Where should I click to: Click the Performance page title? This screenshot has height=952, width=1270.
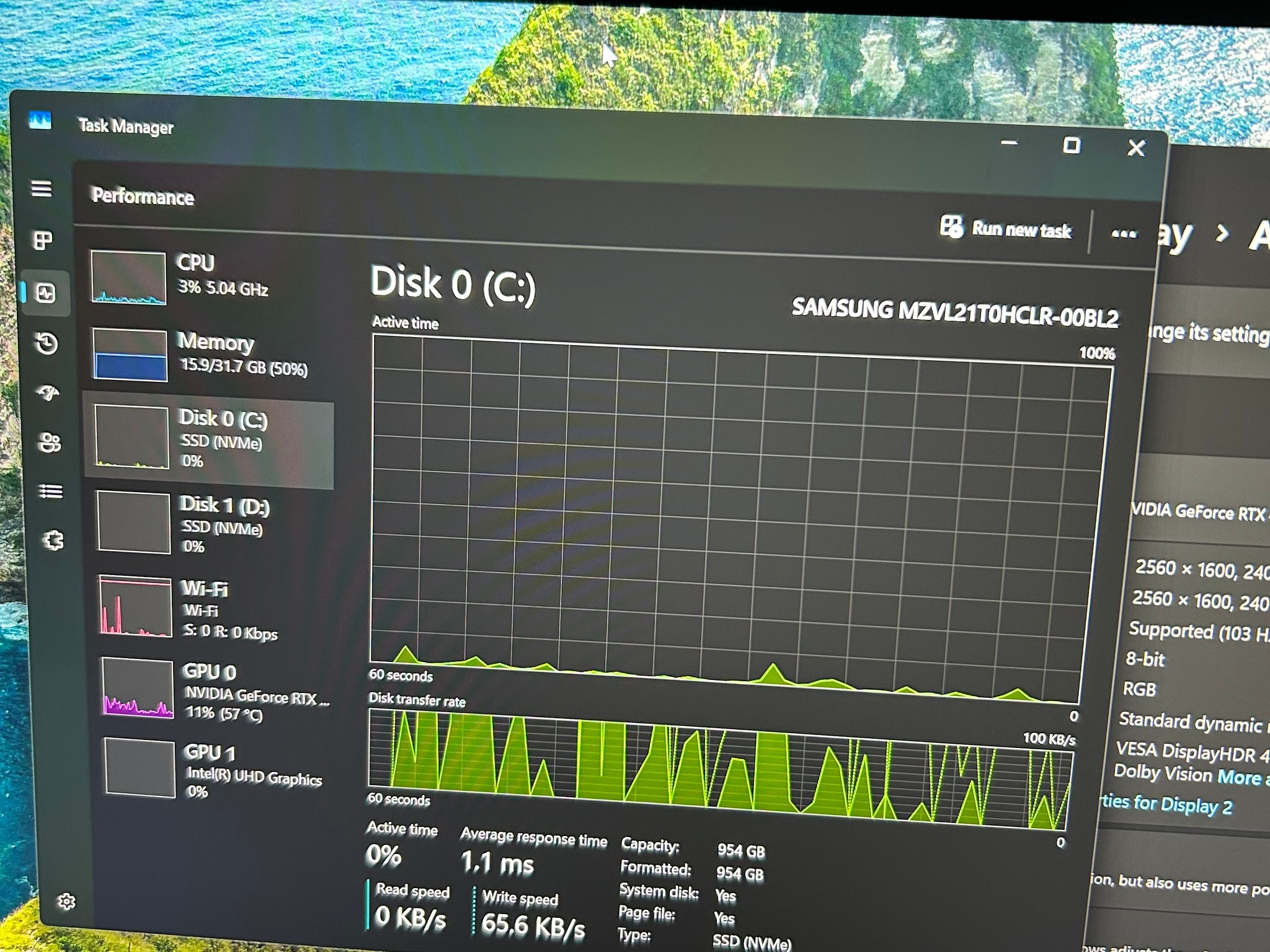(x=143, y=196)
